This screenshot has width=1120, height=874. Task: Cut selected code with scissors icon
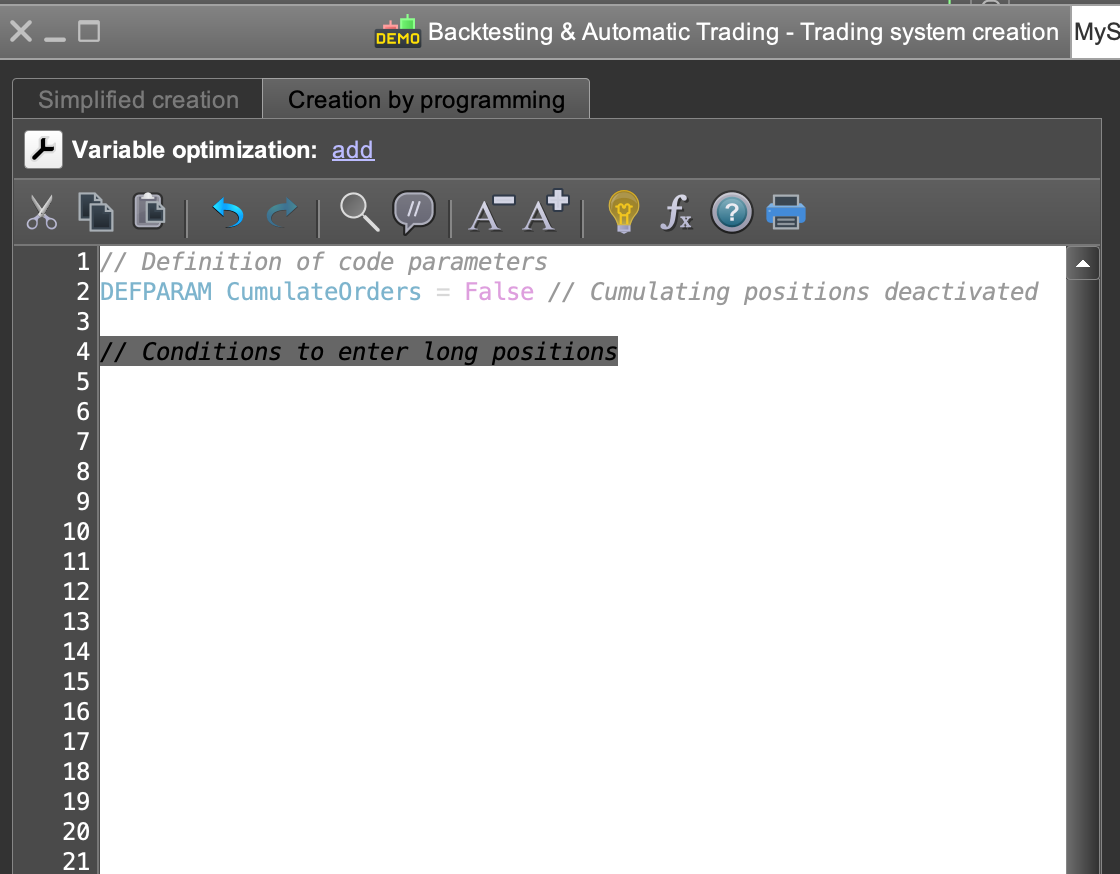coord(41,213)
